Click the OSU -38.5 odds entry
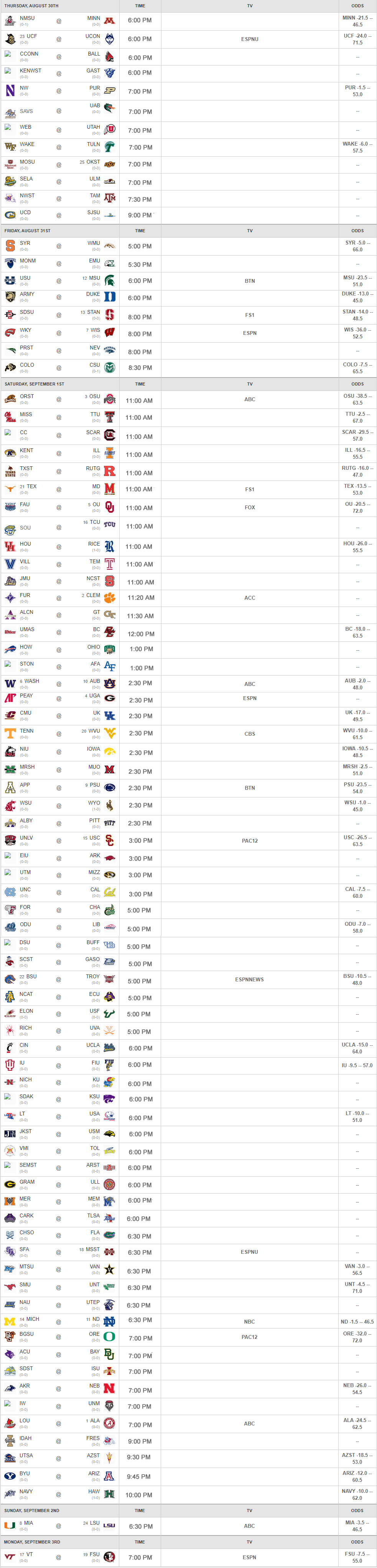Screen dimensions: 377x1568 (x=357, y=399)
